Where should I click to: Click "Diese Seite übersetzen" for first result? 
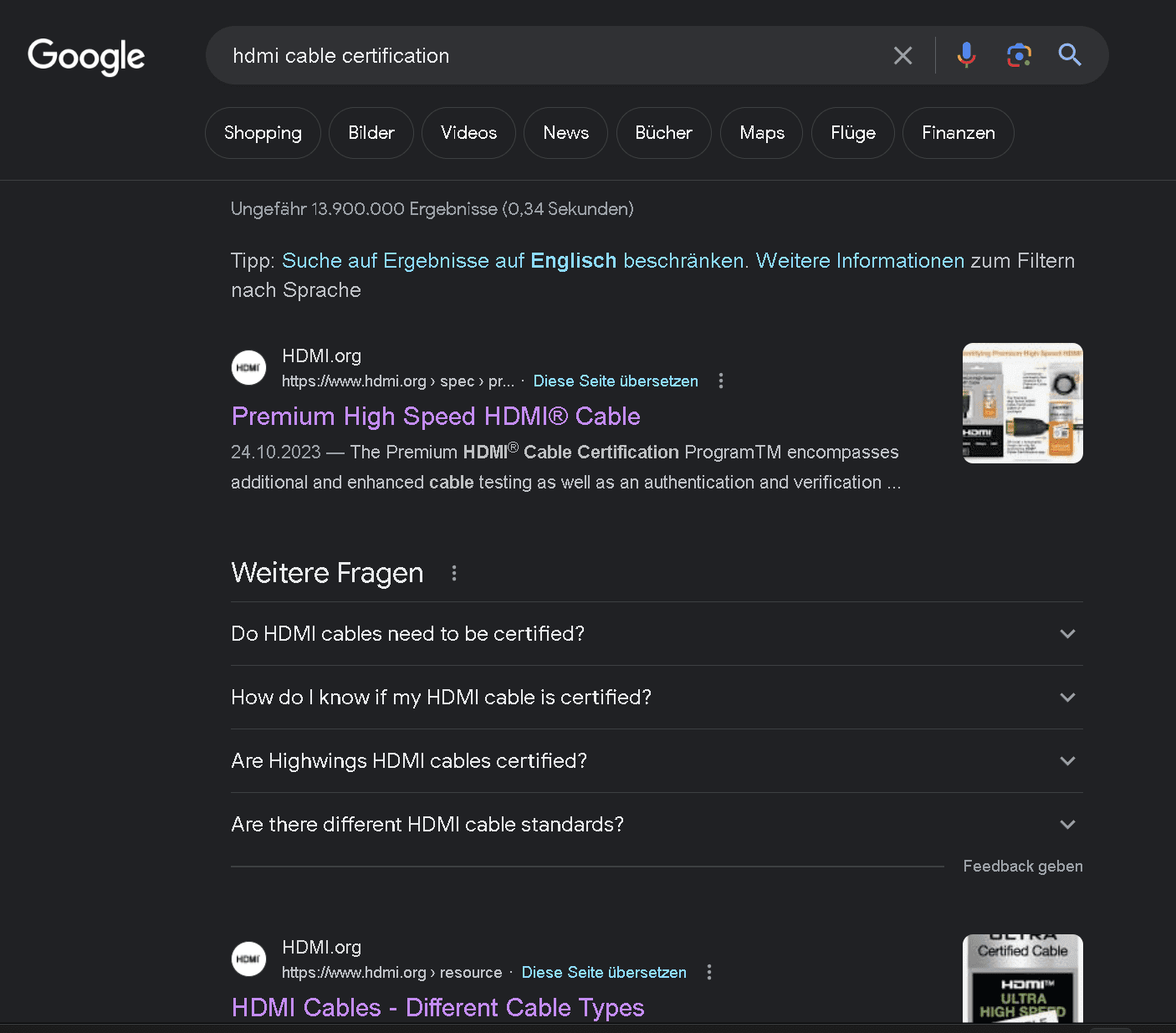click(616, 381)
